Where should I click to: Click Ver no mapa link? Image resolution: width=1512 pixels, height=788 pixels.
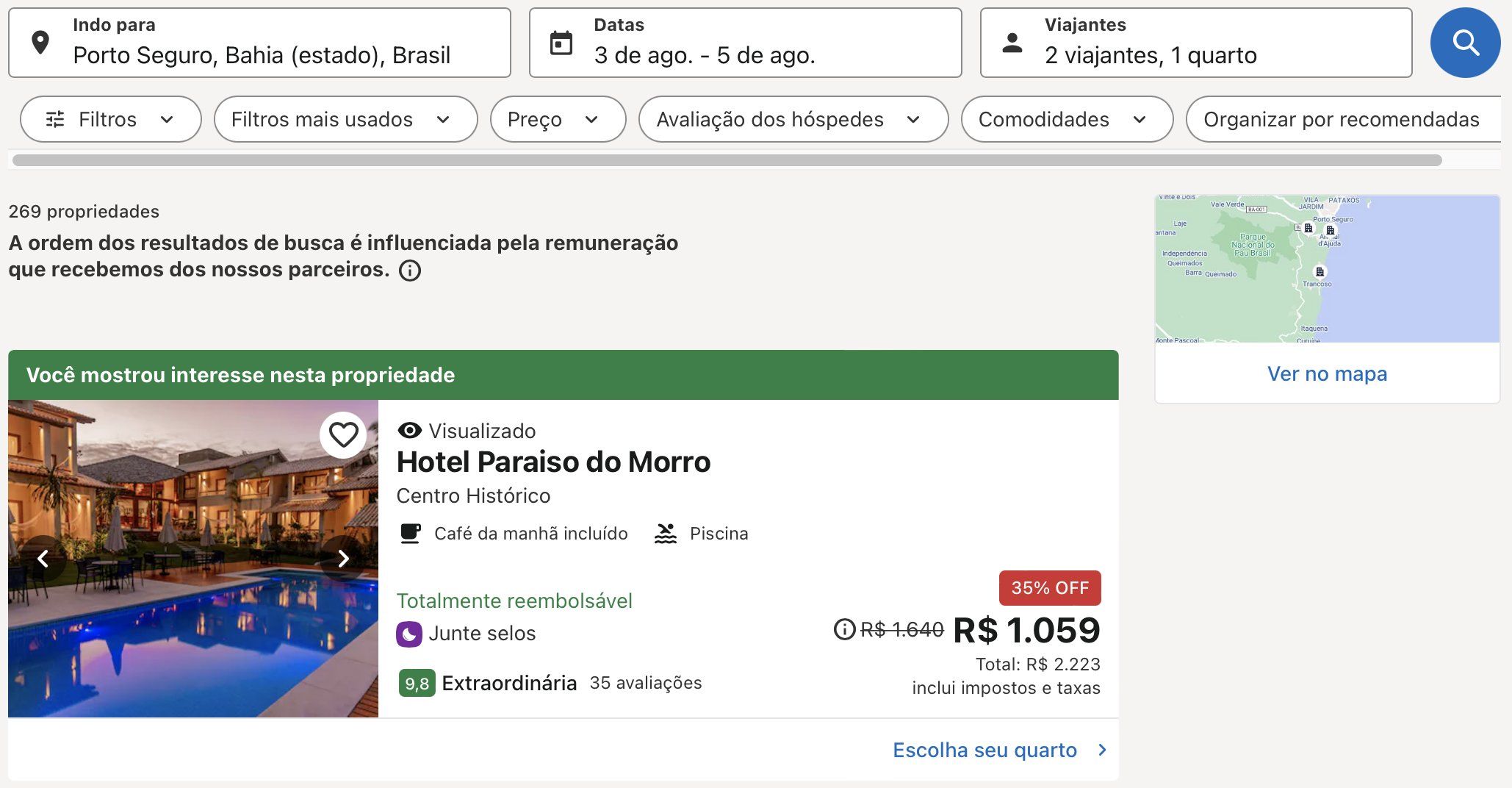(x=1327, y=373)
